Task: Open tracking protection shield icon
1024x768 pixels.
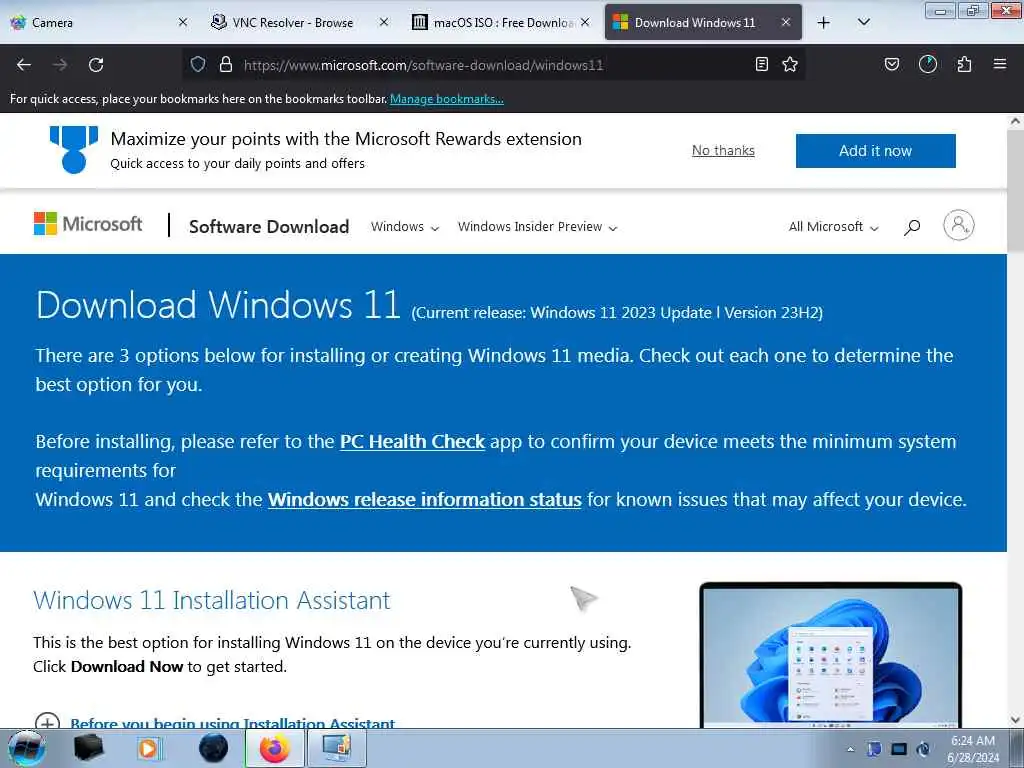Action: point(198,64)
